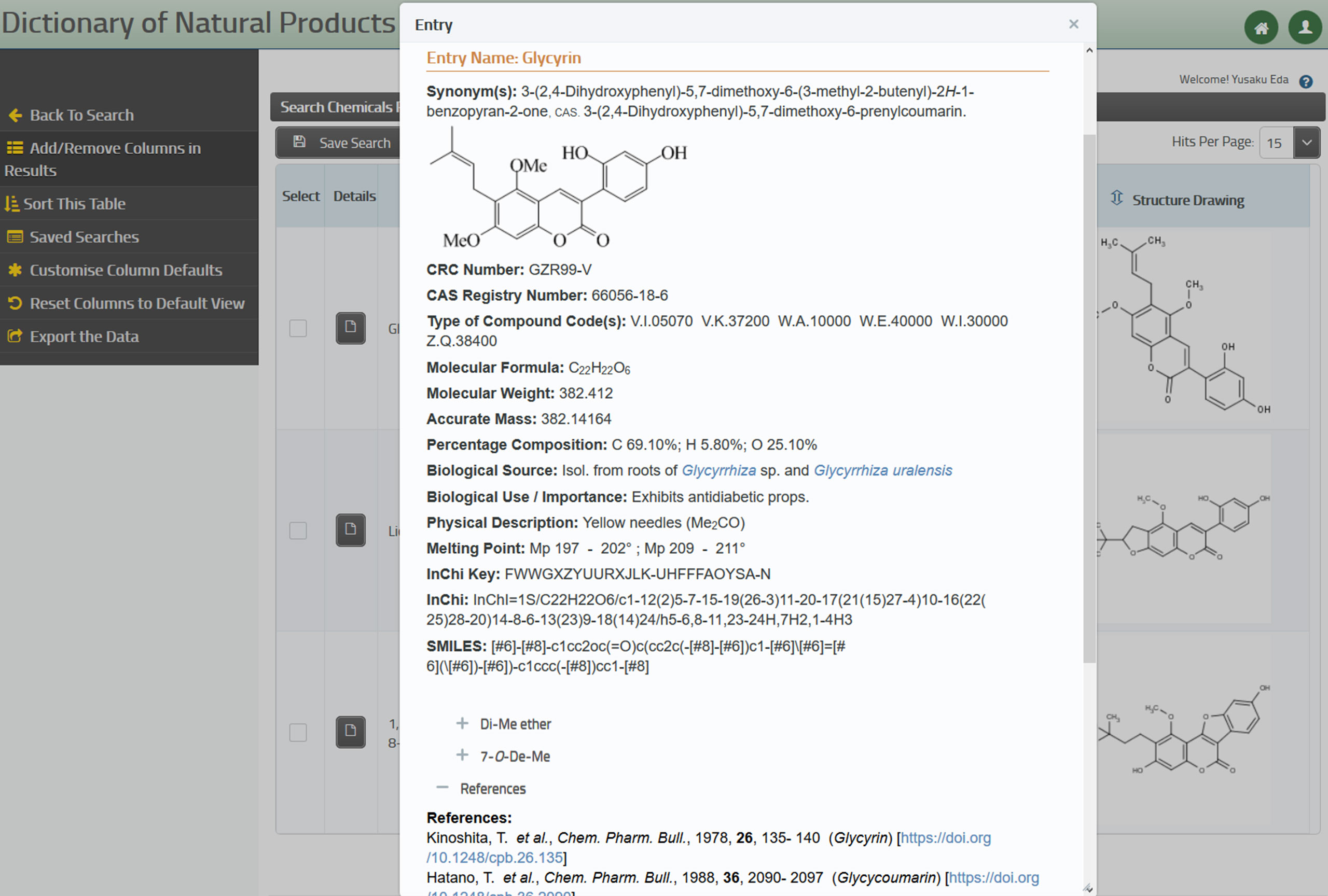Viewport: 1328px width, 896px height.
Task: Click the Details column header
Action: pyautogui.click(x=354, y=197)
